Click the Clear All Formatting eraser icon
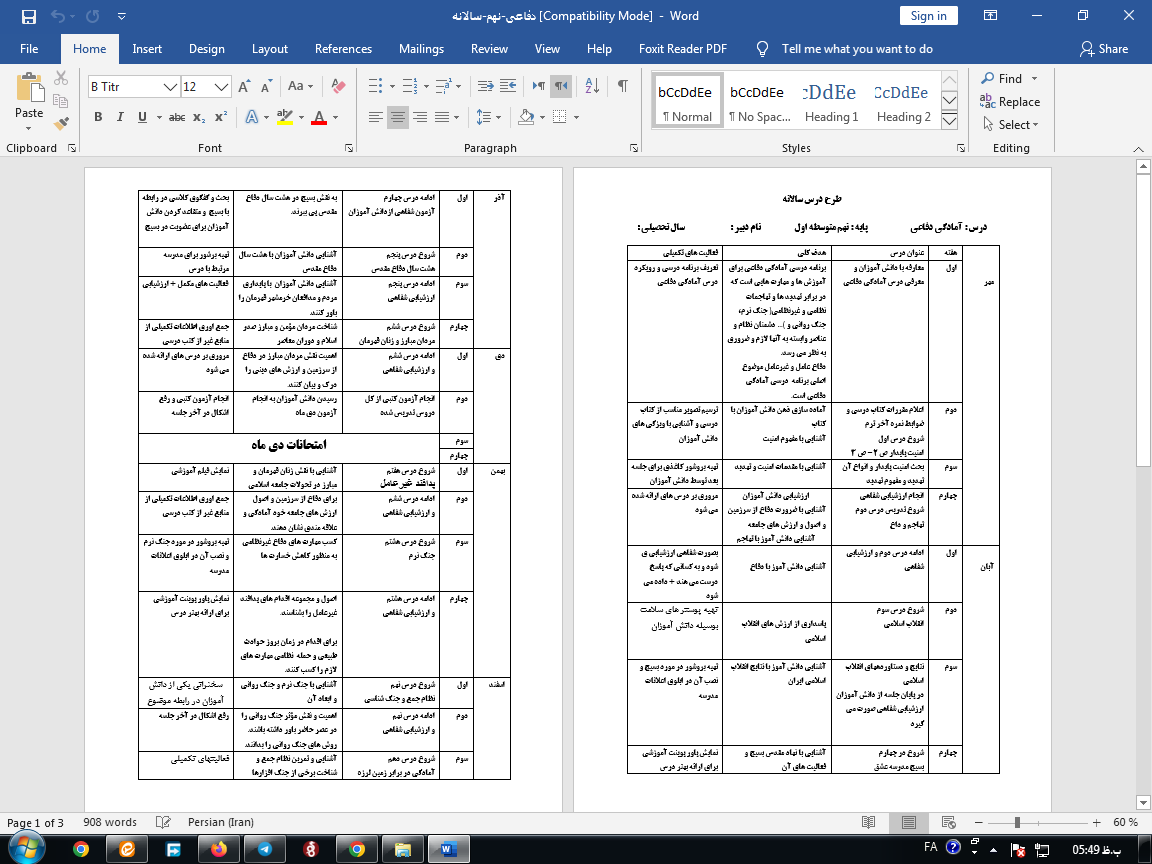This screenshot has height=864, width=1152. coord(339,87)
